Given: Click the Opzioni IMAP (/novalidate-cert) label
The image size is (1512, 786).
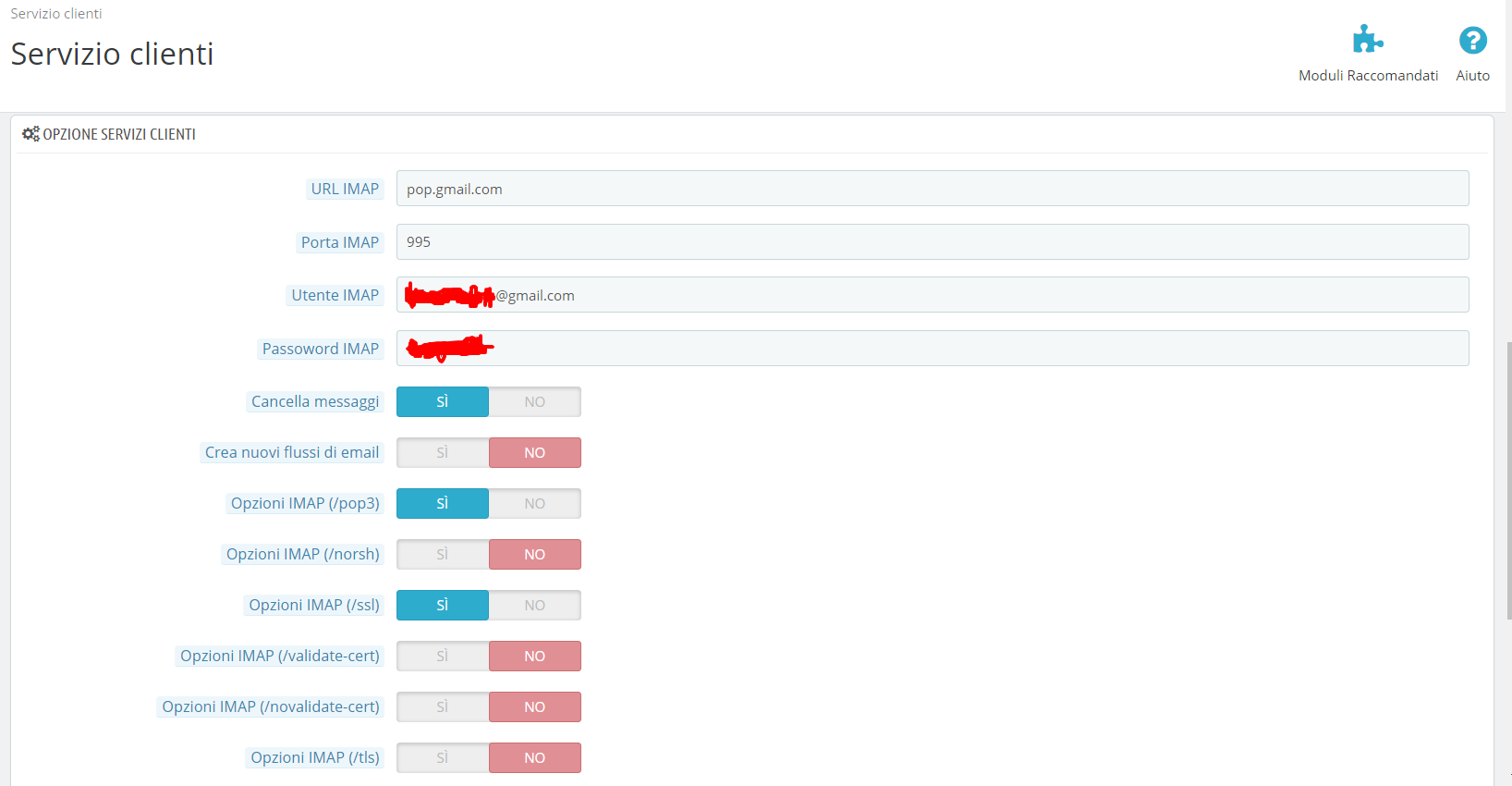Looking at the screenshot, I should pos(271,706).
